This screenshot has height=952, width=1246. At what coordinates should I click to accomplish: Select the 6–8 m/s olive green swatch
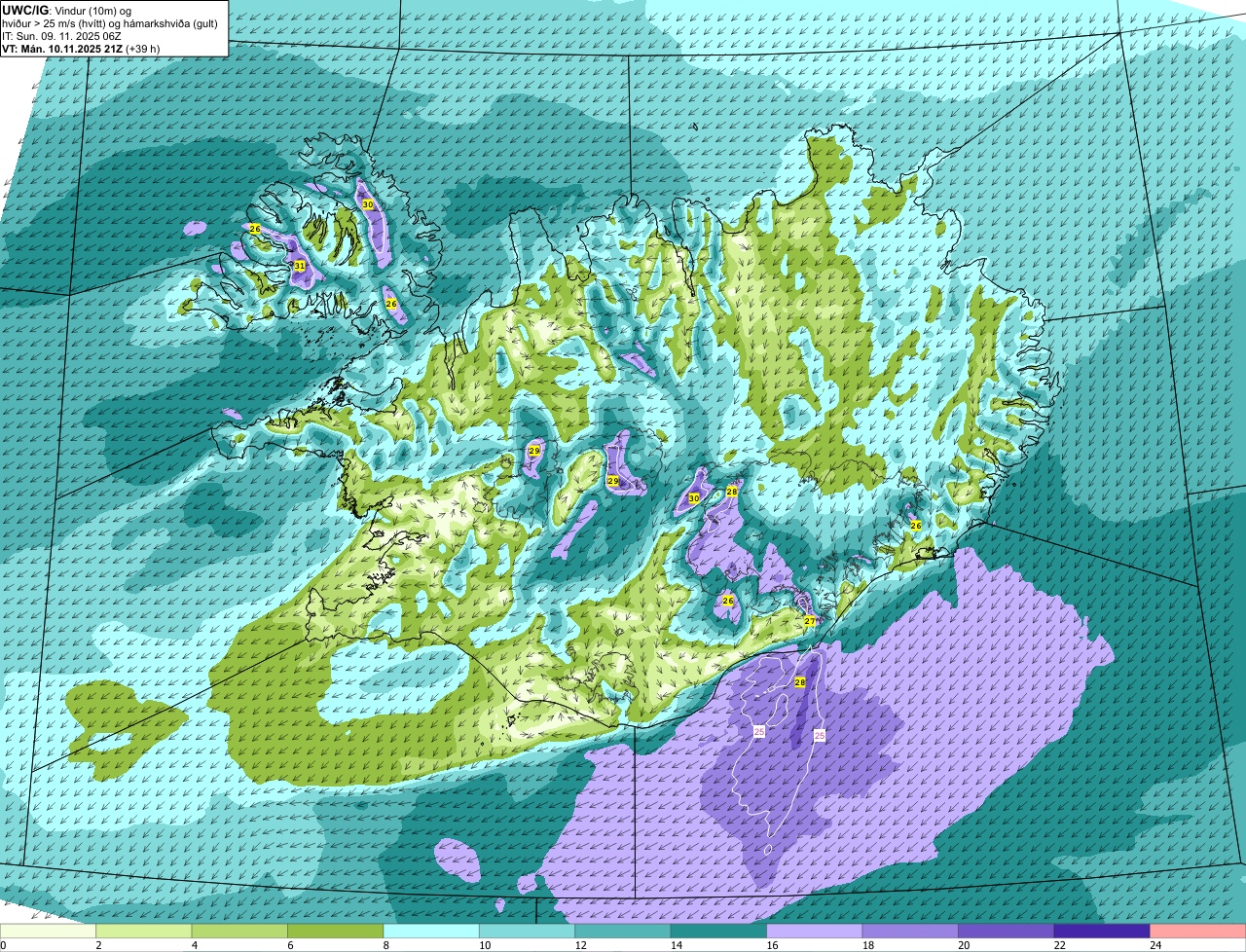(x=337, y=932)
